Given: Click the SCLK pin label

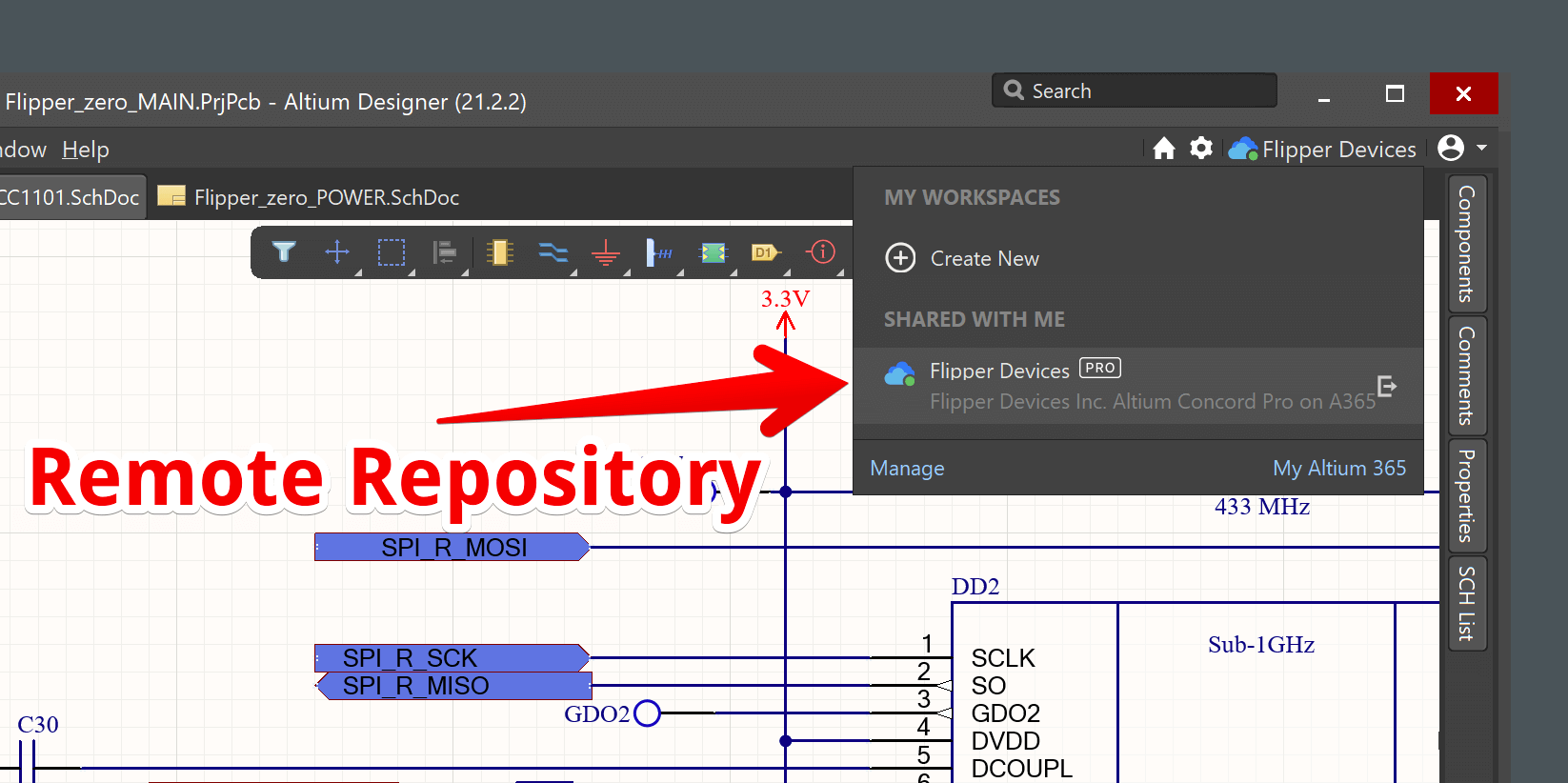Looking at the screenshot, I should pos(1003,658).
